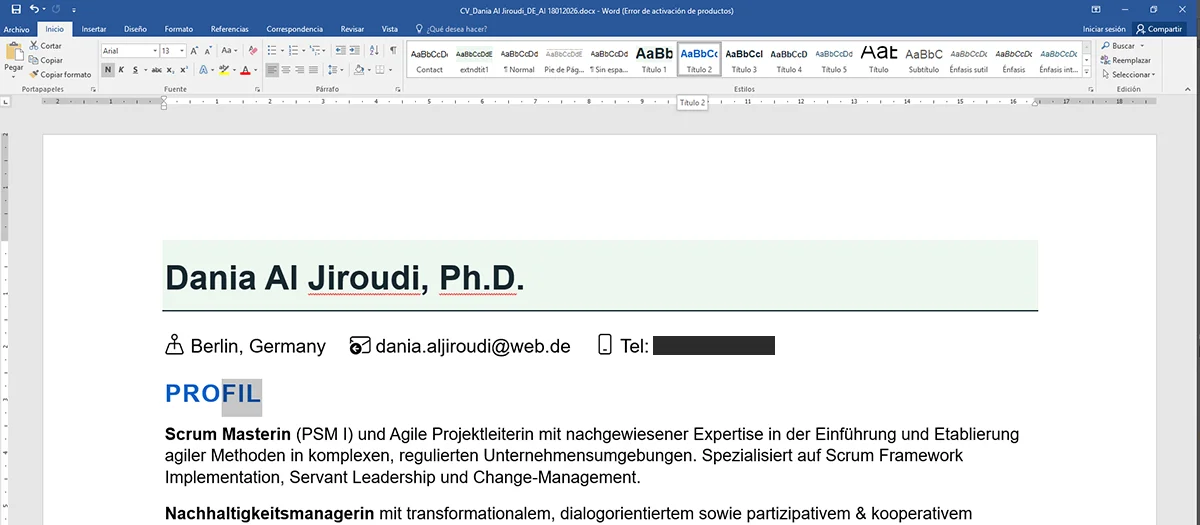Clear all formatting eraser icon

252,50
